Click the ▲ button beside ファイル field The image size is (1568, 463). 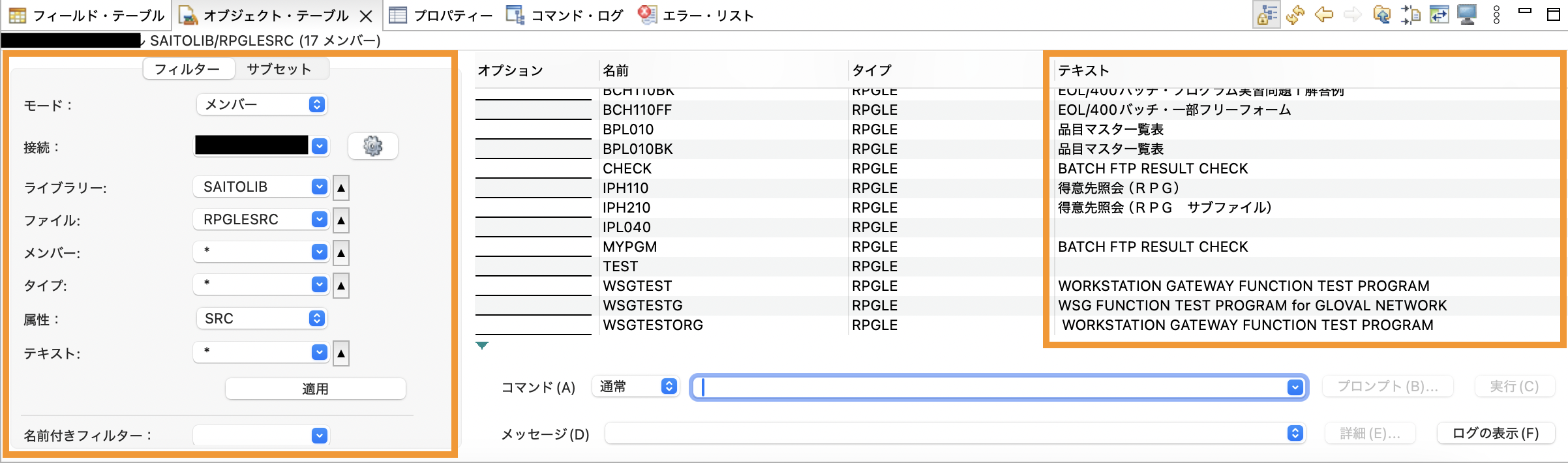(341, 220)
